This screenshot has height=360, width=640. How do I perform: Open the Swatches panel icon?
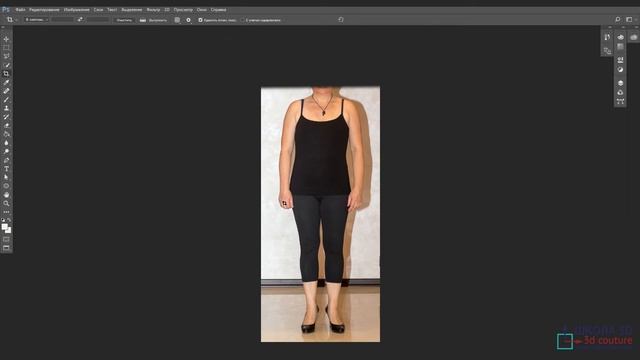click(620, 47)
